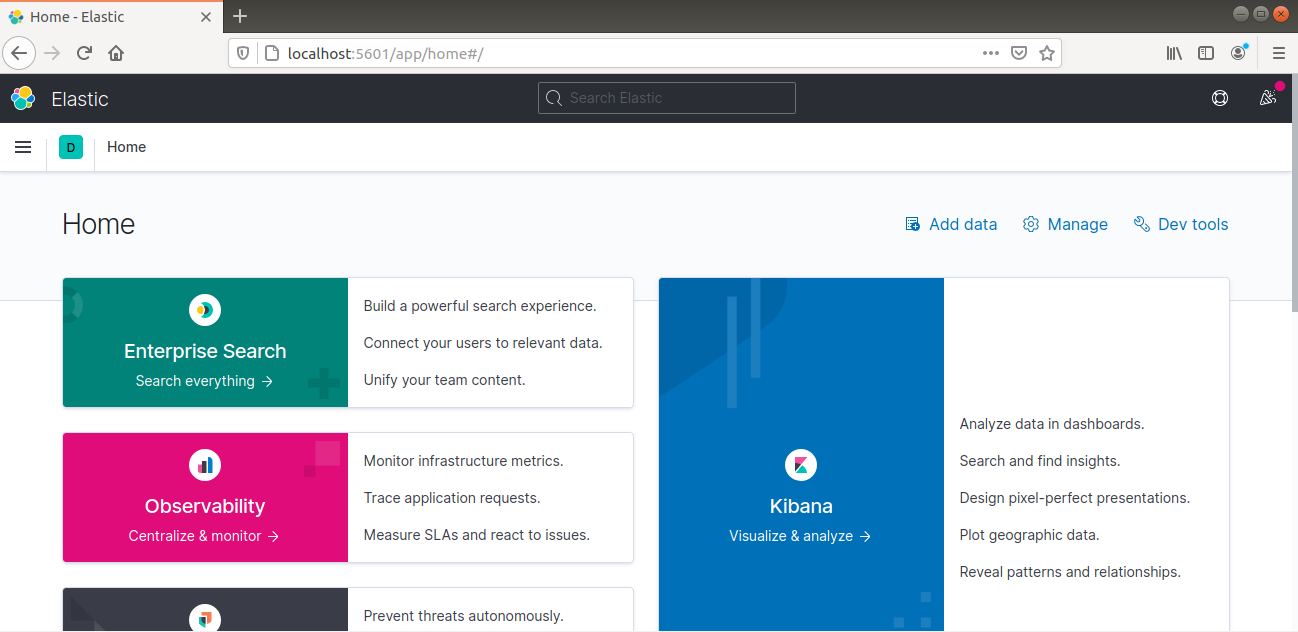Screen dimensions: 1298x632
Task: Open the tracking protection shield icon
Action: [244, 53]
